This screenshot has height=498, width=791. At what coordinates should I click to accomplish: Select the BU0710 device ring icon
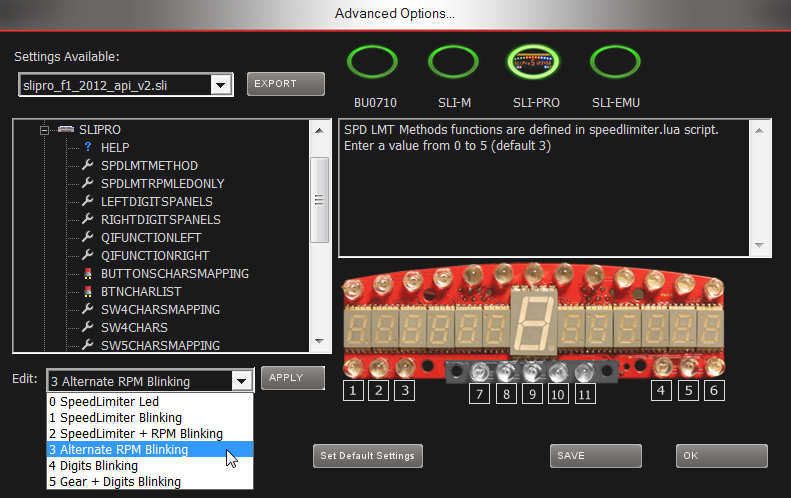[x=372, y=62]
